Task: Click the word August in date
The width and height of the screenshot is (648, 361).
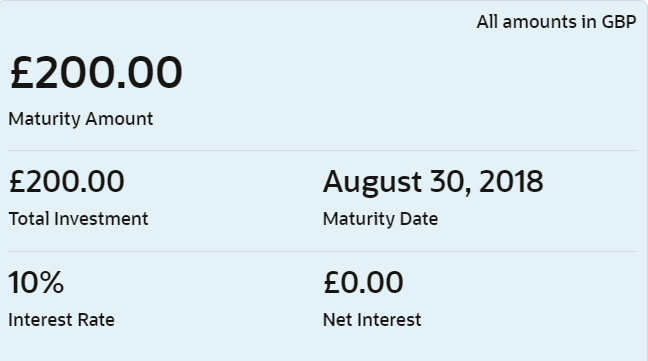Action: (372, 183)
